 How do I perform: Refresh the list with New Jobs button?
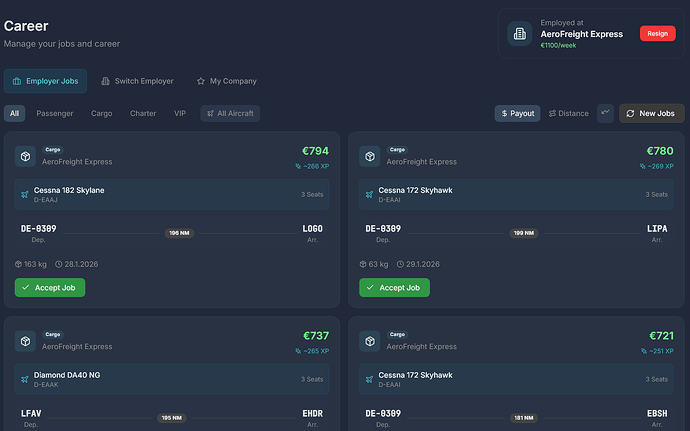click(x=651, y=113)
